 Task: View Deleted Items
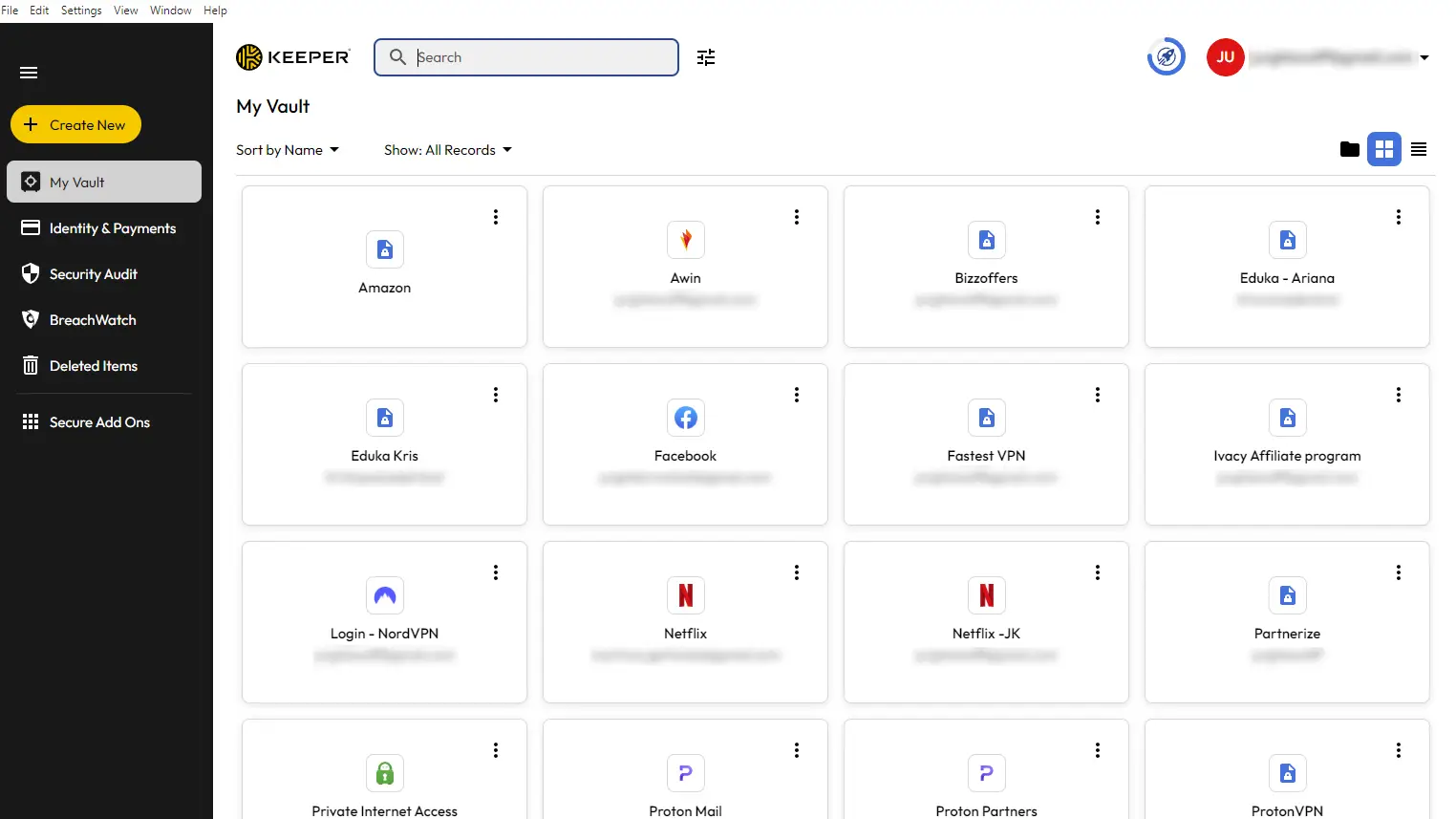pos(104,366)
